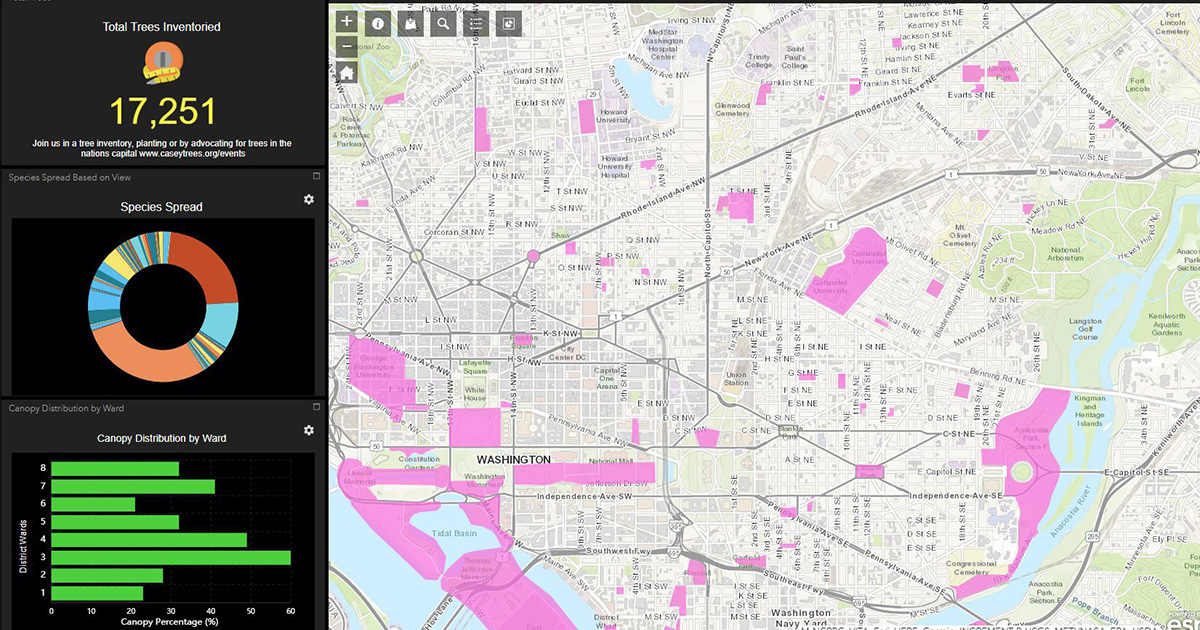Zoom in using the plus button
The width and height of the screenshot is (1200, 630).
(346, 21)
